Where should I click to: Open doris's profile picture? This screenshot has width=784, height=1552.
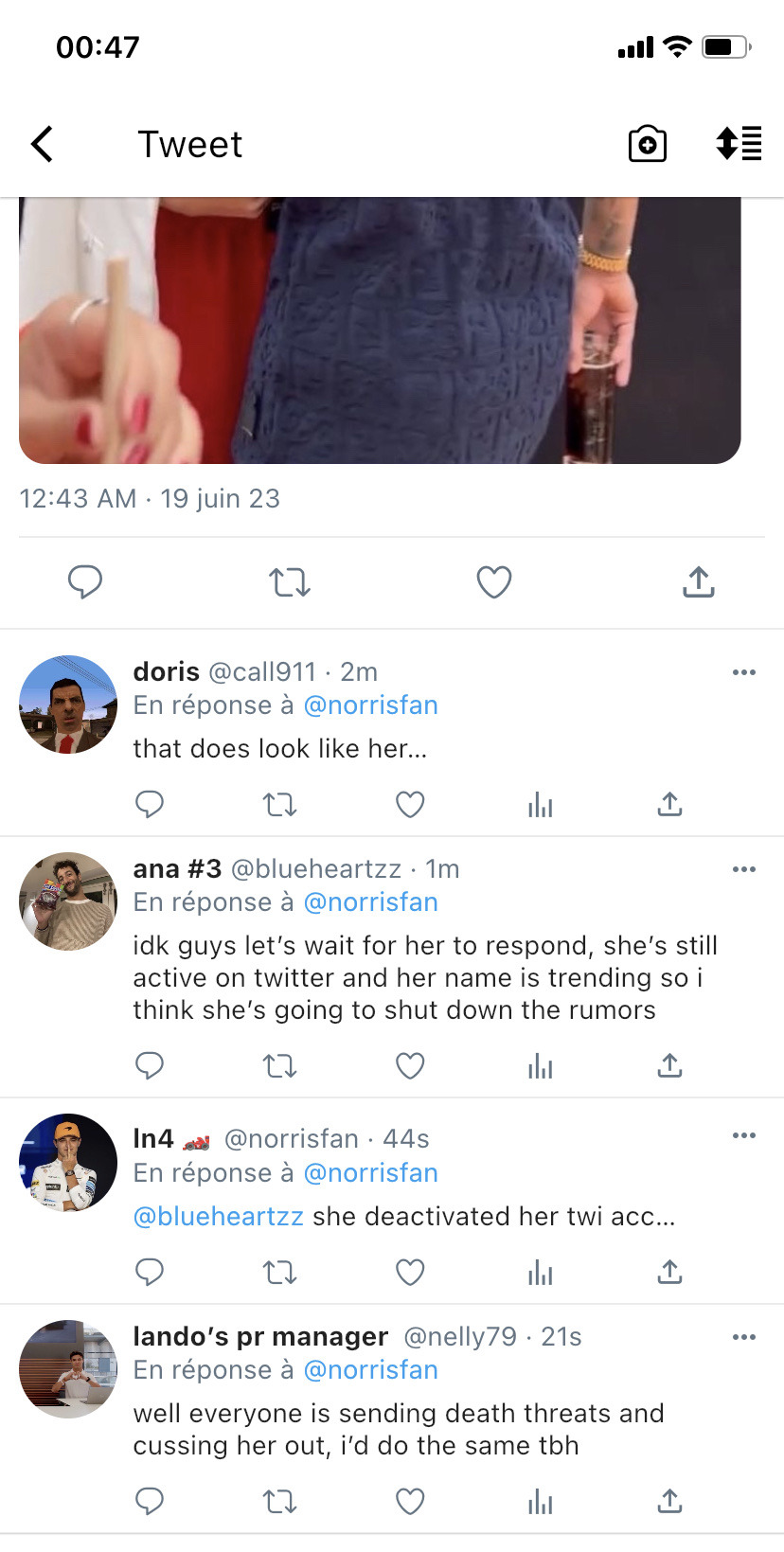(x=68, y=705)
